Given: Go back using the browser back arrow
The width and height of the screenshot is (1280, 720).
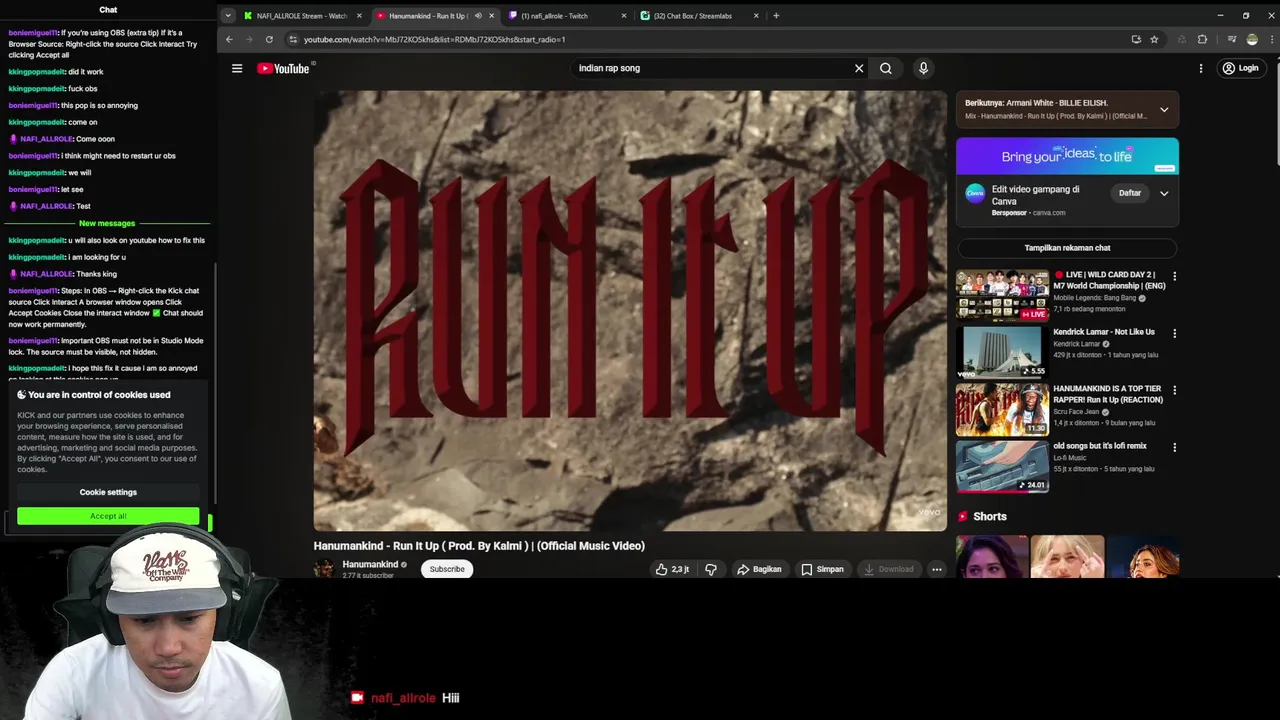Looking at the screenshot, I should tap(229, 39).
